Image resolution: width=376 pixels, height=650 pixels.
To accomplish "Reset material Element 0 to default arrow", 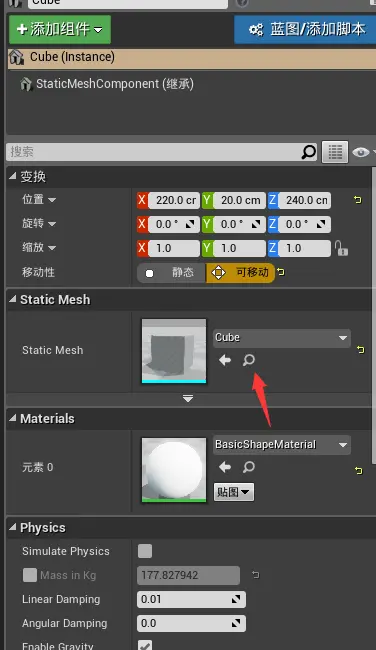I will pyautogui.click(x=359, y=471).
